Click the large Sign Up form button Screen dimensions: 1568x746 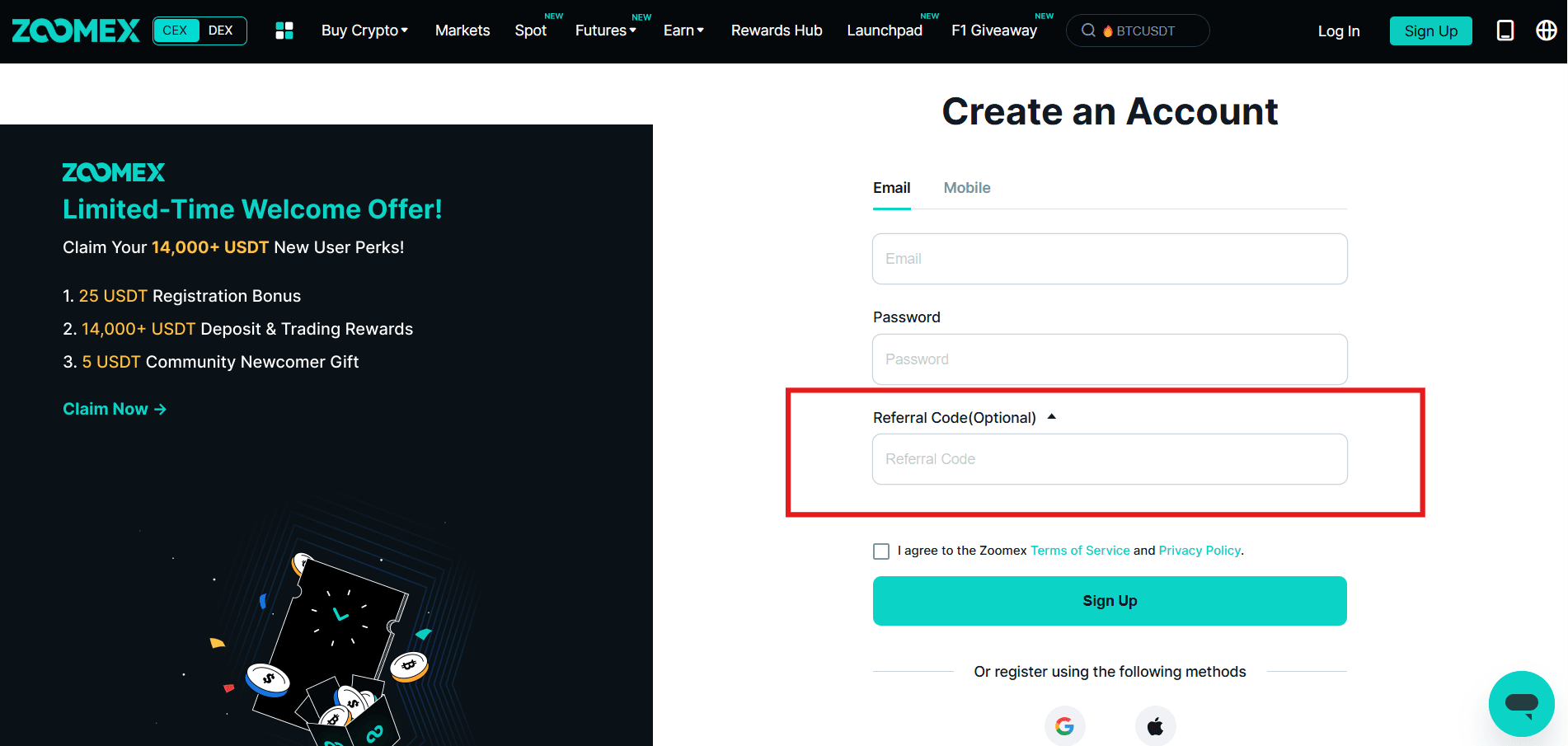[1109, 601]
